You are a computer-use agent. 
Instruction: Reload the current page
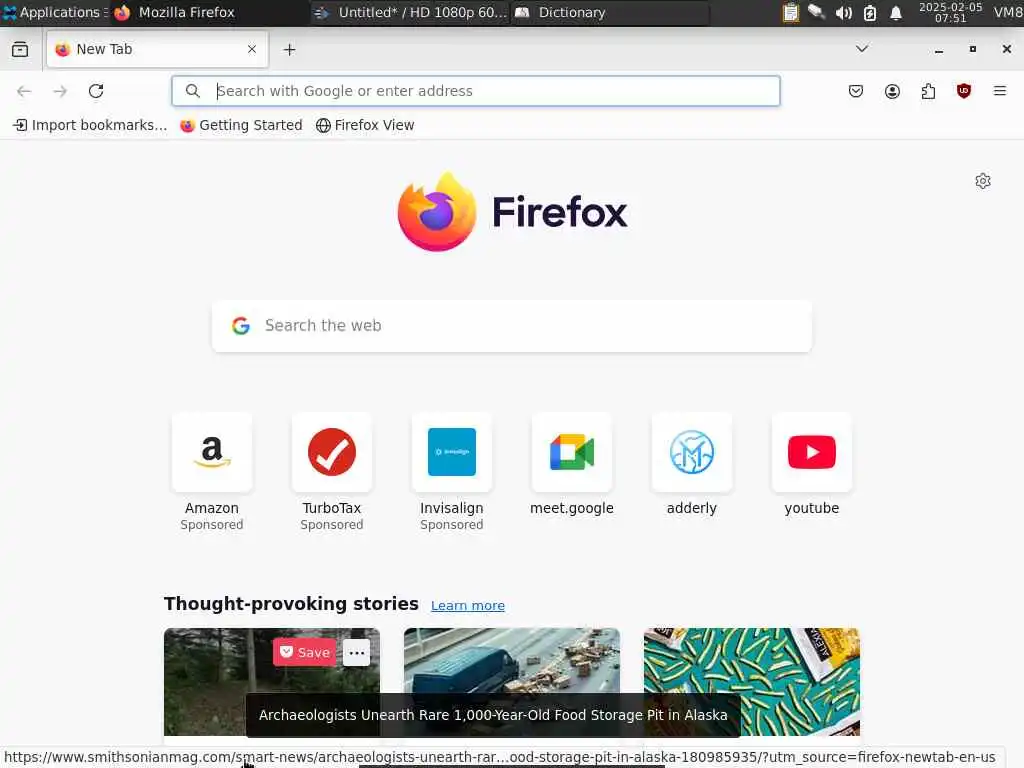tap(96, 91)
